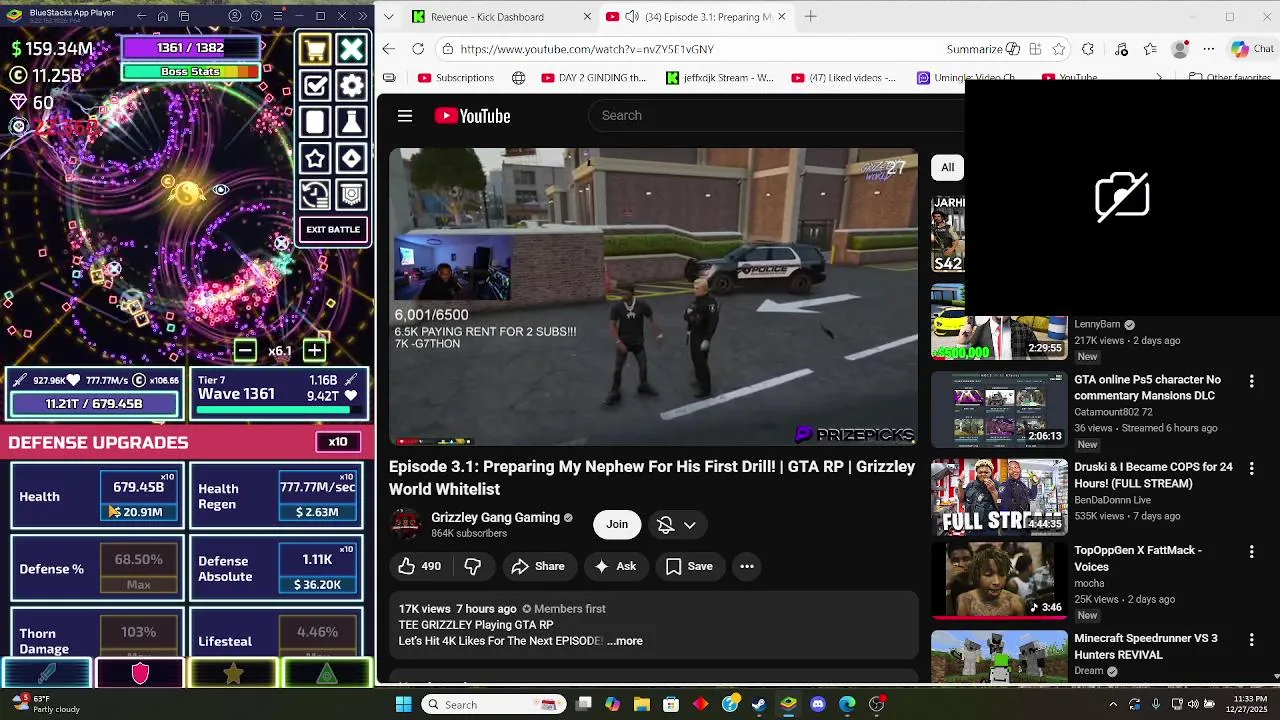Click the Boss Stats bar
This screenshot has width=1280, height=720.
(x=190, y=72)
